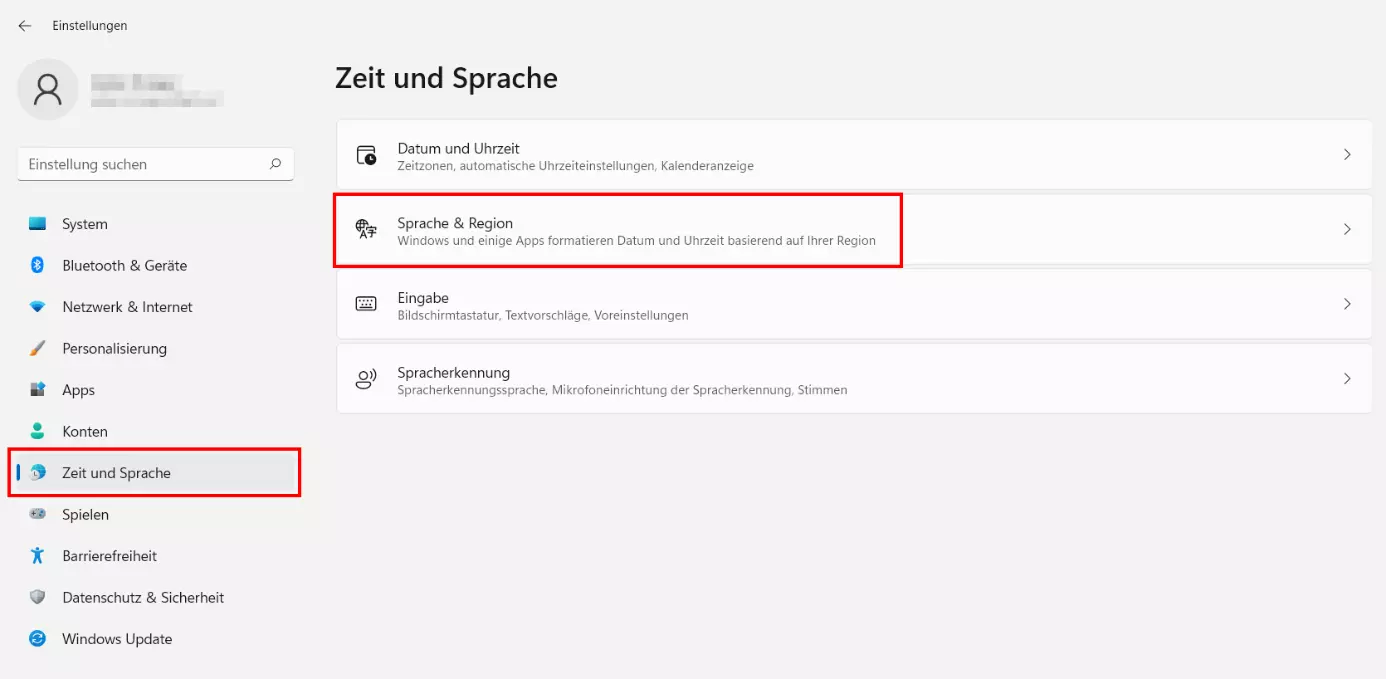Open Eingabe settings title

(423, 298)
